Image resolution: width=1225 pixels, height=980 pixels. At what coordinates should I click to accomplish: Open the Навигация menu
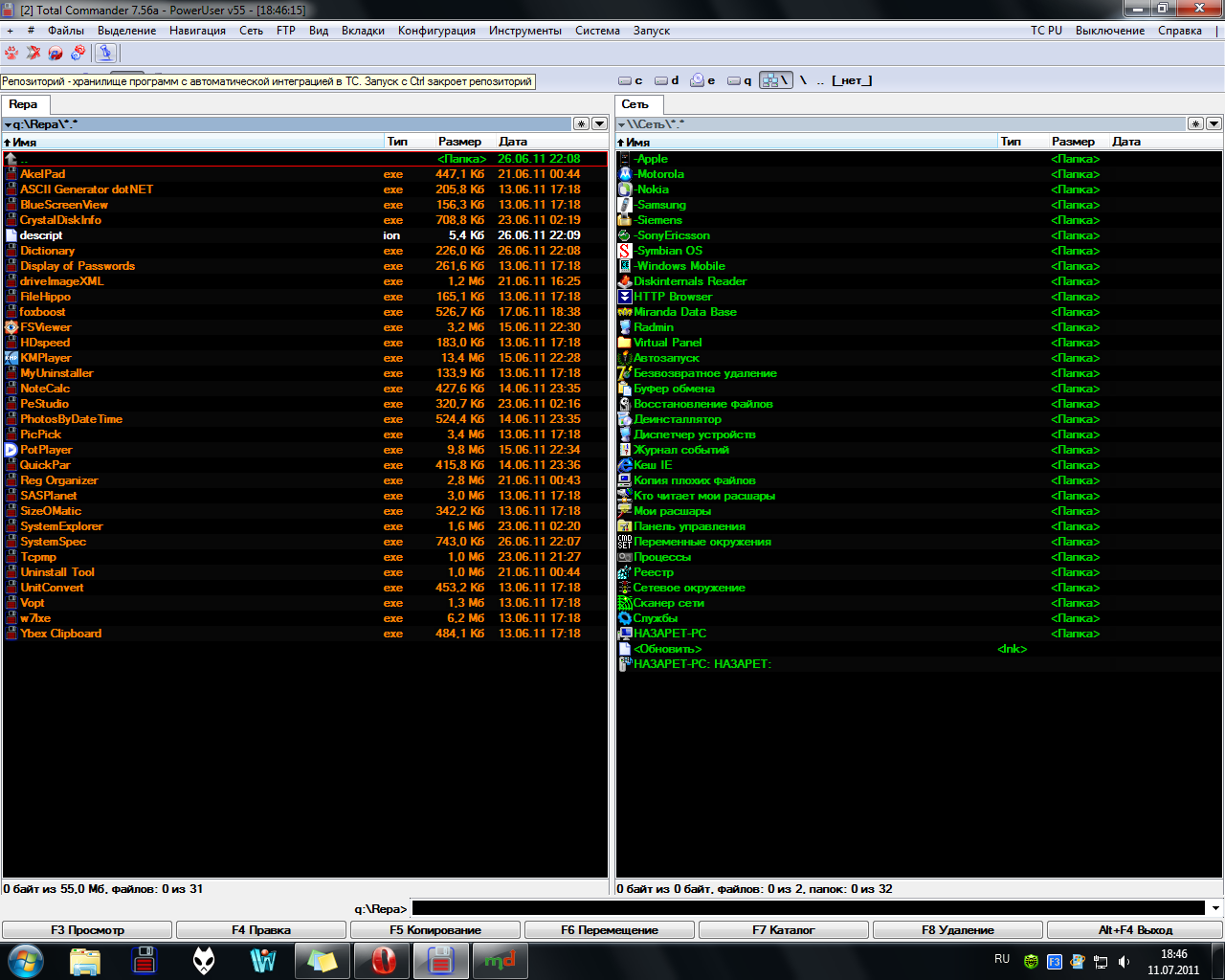coord(197,31)
